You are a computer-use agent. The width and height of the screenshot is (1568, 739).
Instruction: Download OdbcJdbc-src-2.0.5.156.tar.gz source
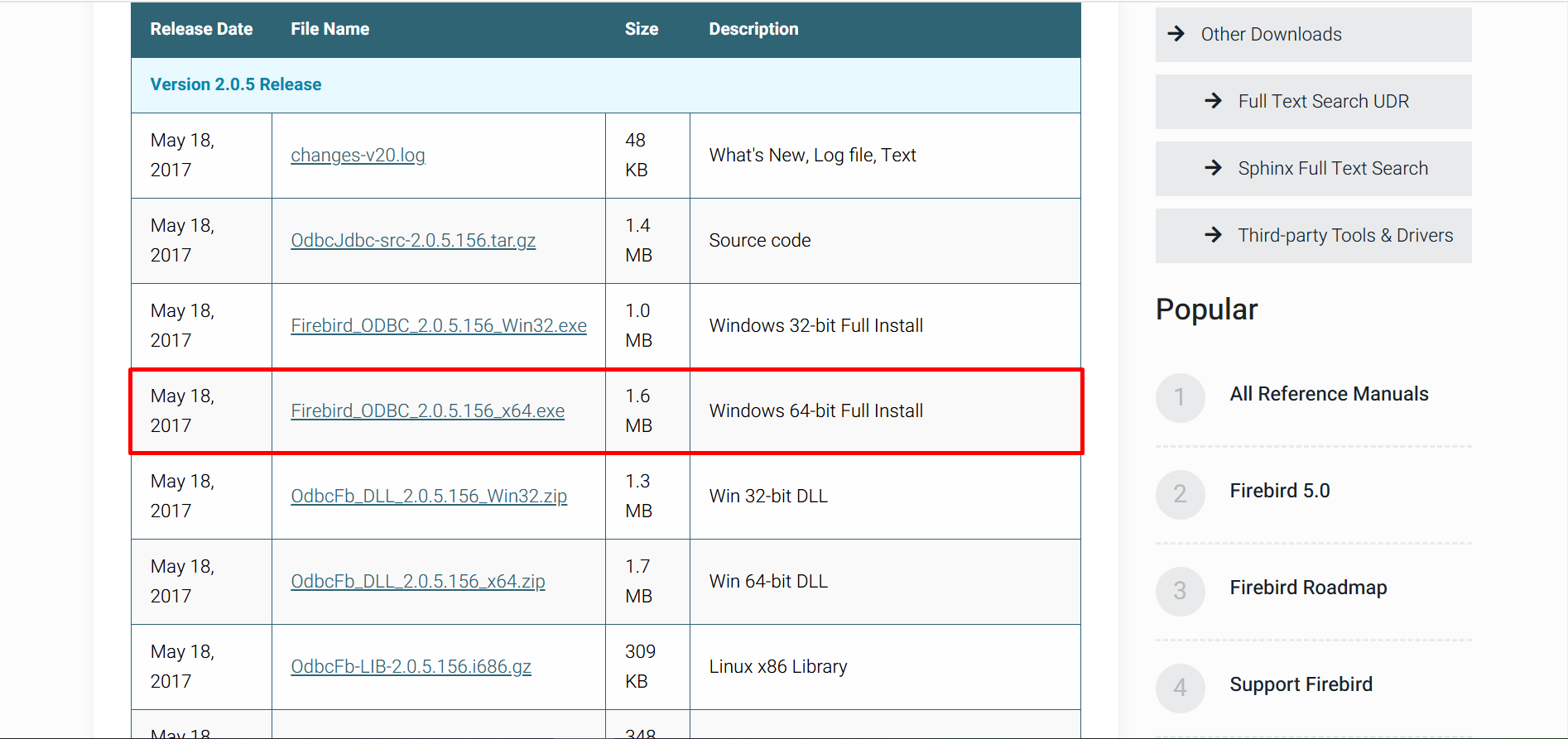[x=413, y=241]
